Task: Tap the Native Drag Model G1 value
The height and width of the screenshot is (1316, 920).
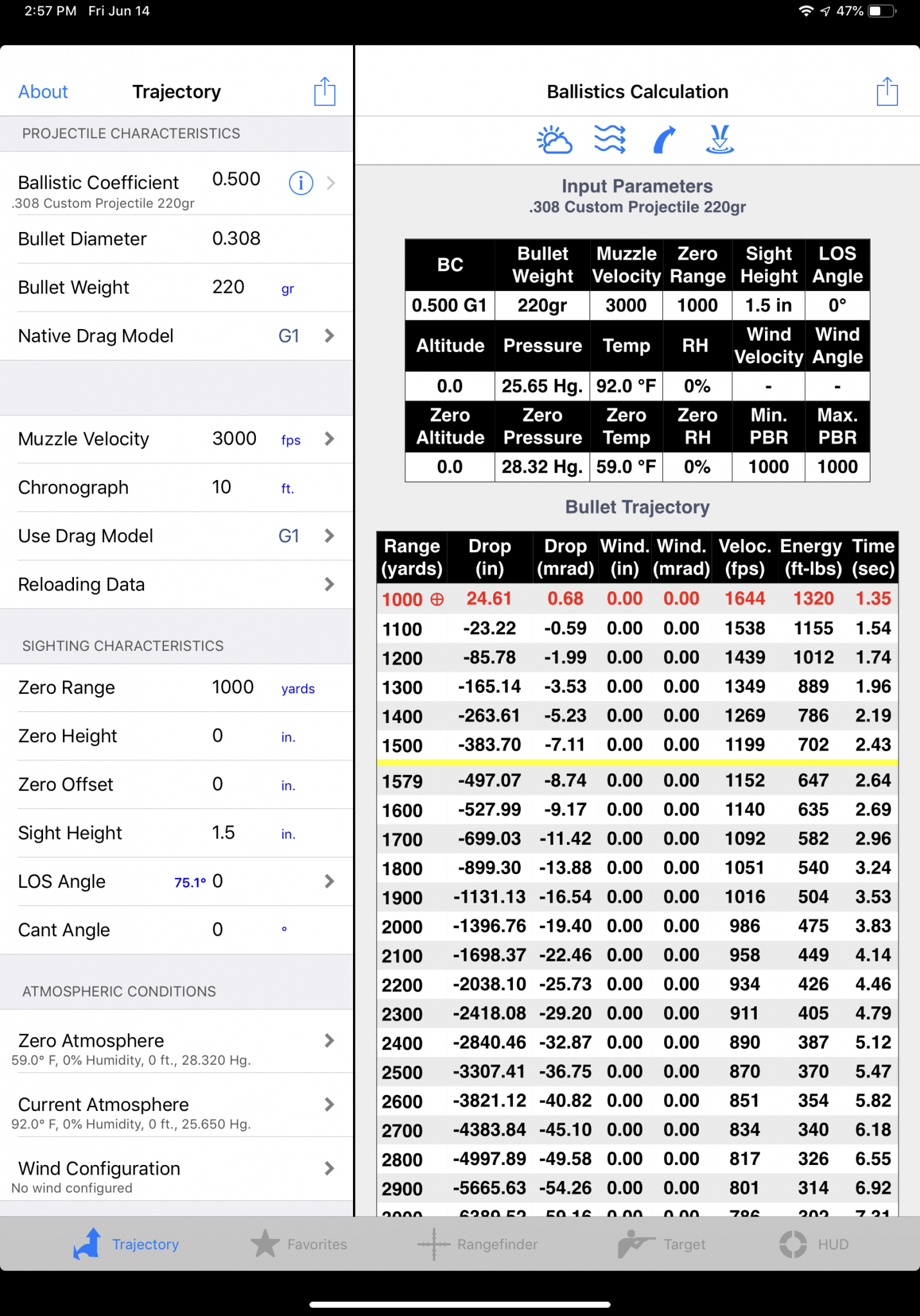Action: (289, 335)
